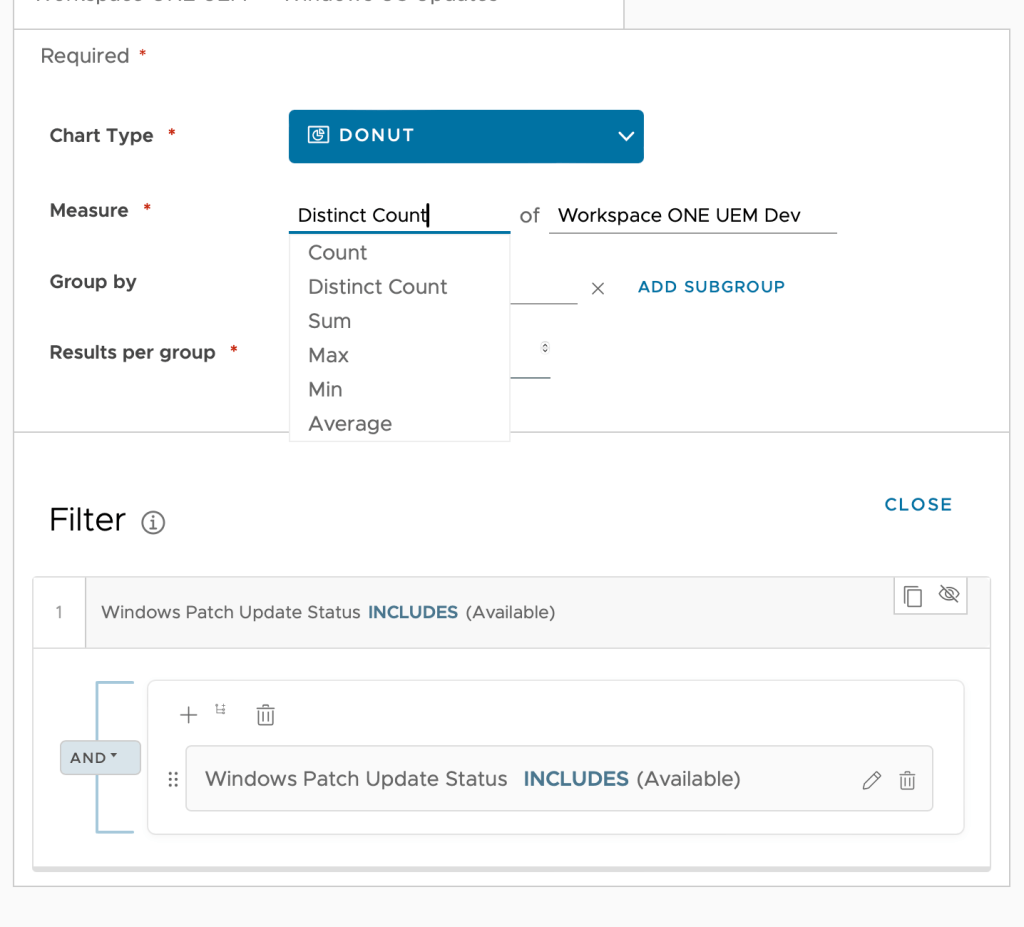Edit the Windows Patch Update Status rule
1024x927 pixels.
point(871,780)
